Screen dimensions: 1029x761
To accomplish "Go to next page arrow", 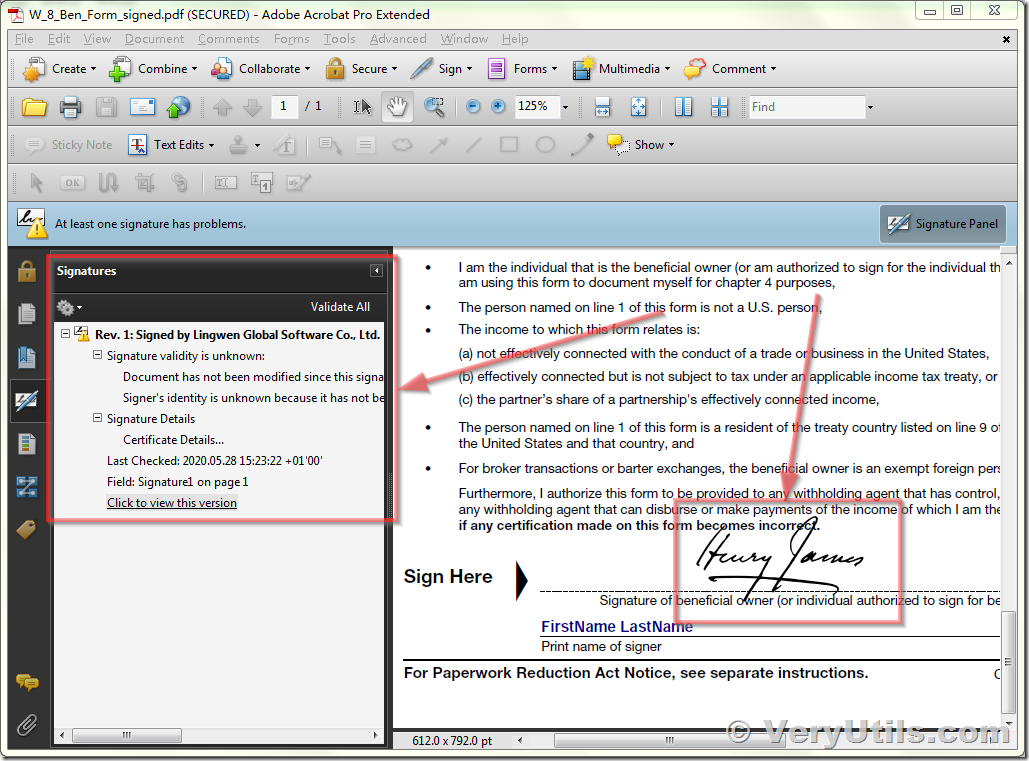I will pos(252,106).
